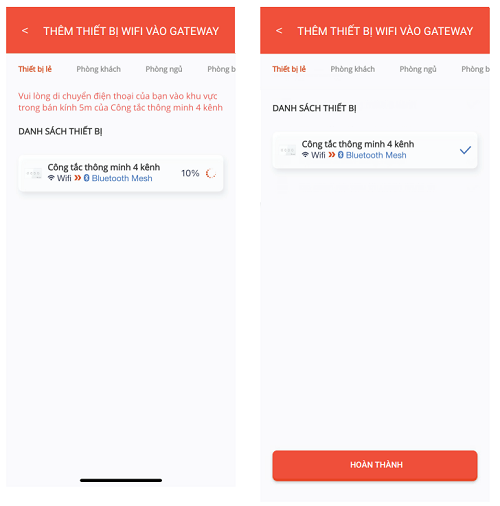Click the Wifi signal icon on left card
The width and height of the screenshot is (500, 506).
click(51, 178)
